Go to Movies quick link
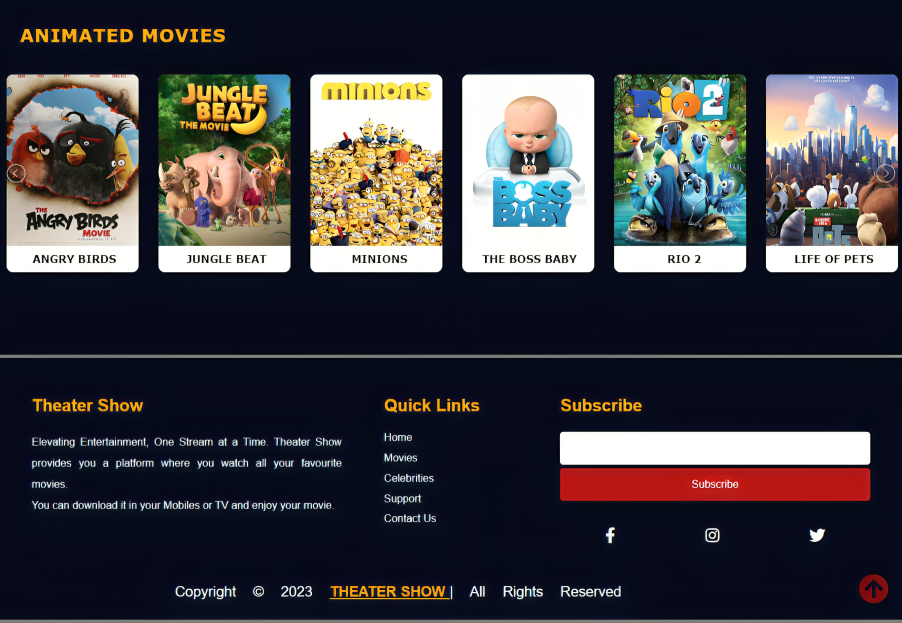Viewport: 902px width, 623px height. [401, 458]
